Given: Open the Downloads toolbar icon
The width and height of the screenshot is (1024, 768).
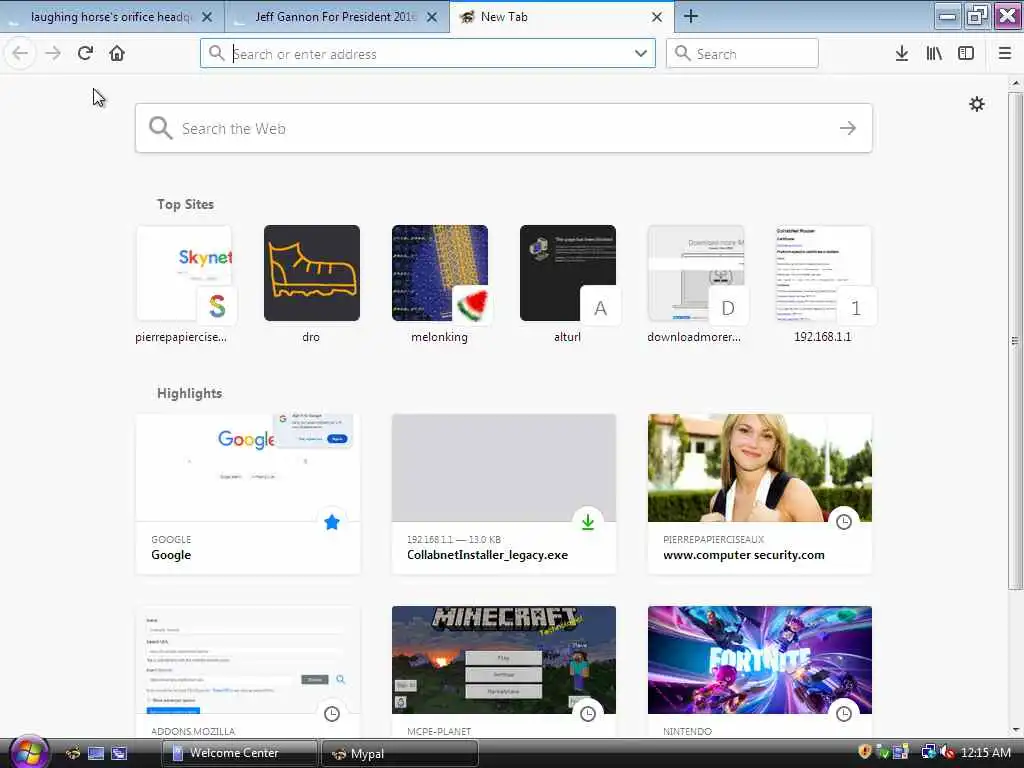Looking at the screenshot, I should point(902,54).
